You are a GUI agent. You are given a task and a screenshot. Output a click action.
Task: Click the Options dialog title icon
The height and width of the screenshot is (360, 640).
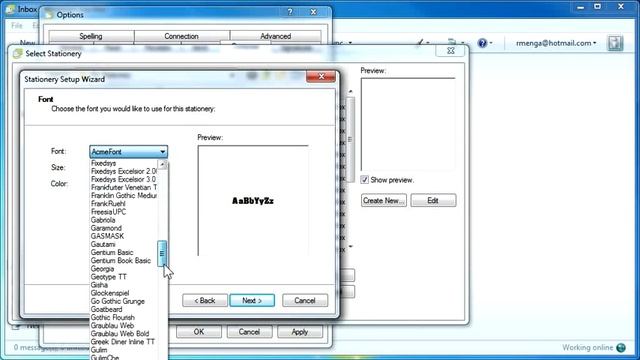[x=49, y=15]
